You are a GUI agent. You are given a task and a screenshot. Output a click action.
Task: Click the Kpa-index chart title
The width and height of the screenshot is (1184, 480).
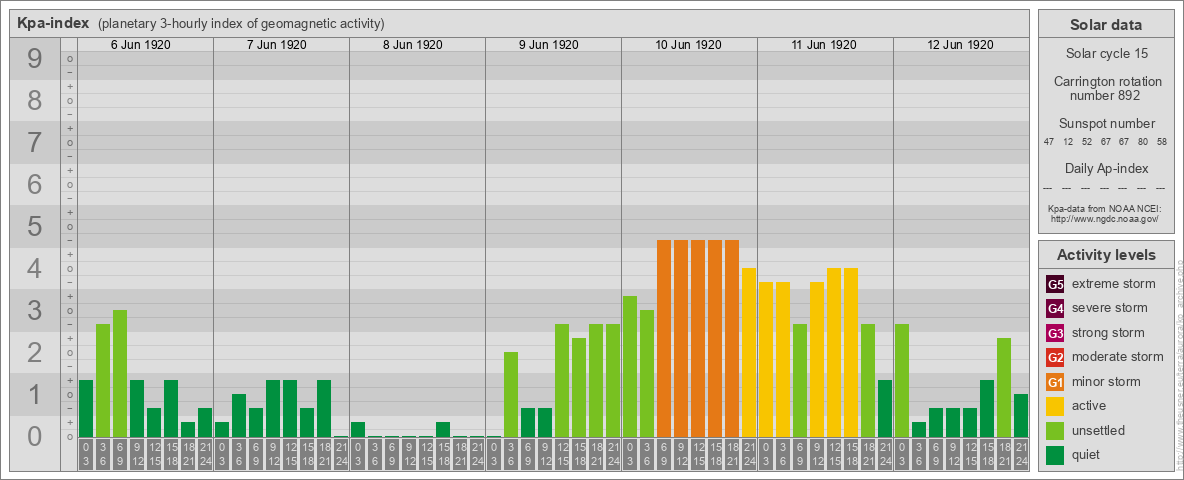[54, 23]
